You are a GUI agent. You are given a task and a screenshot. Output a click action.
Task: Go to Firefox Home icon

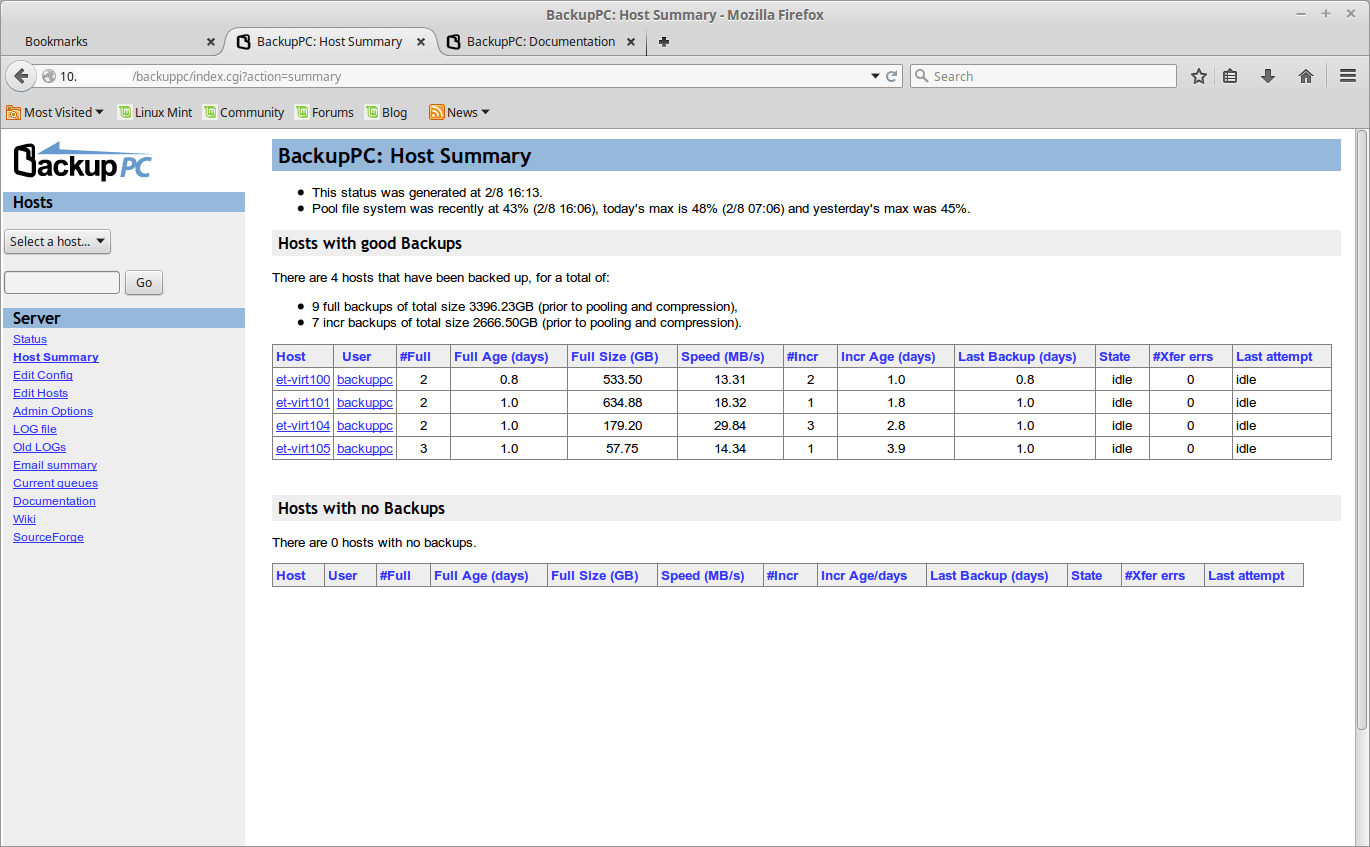(x=1306, y=76)
